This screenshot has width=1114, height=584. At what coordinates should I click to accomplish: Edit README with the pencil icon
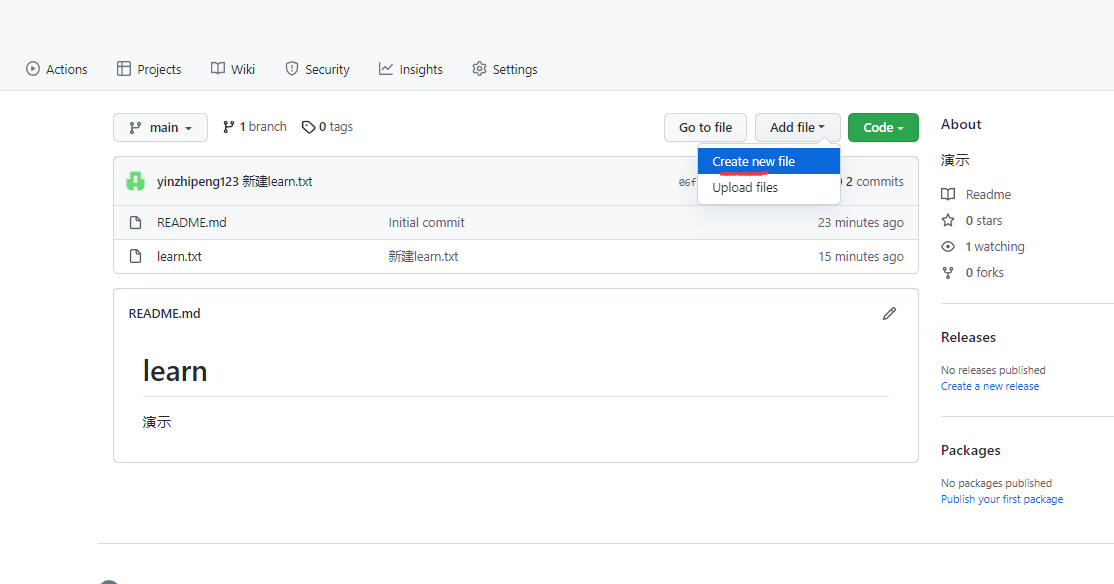[889, 313]
